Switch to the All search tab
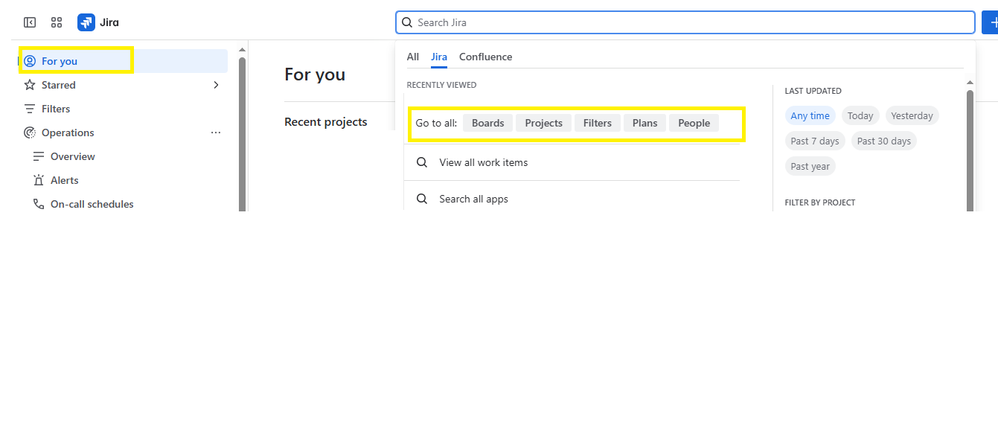The height and width of the screenshot is (428, 998). pos(413,57)
